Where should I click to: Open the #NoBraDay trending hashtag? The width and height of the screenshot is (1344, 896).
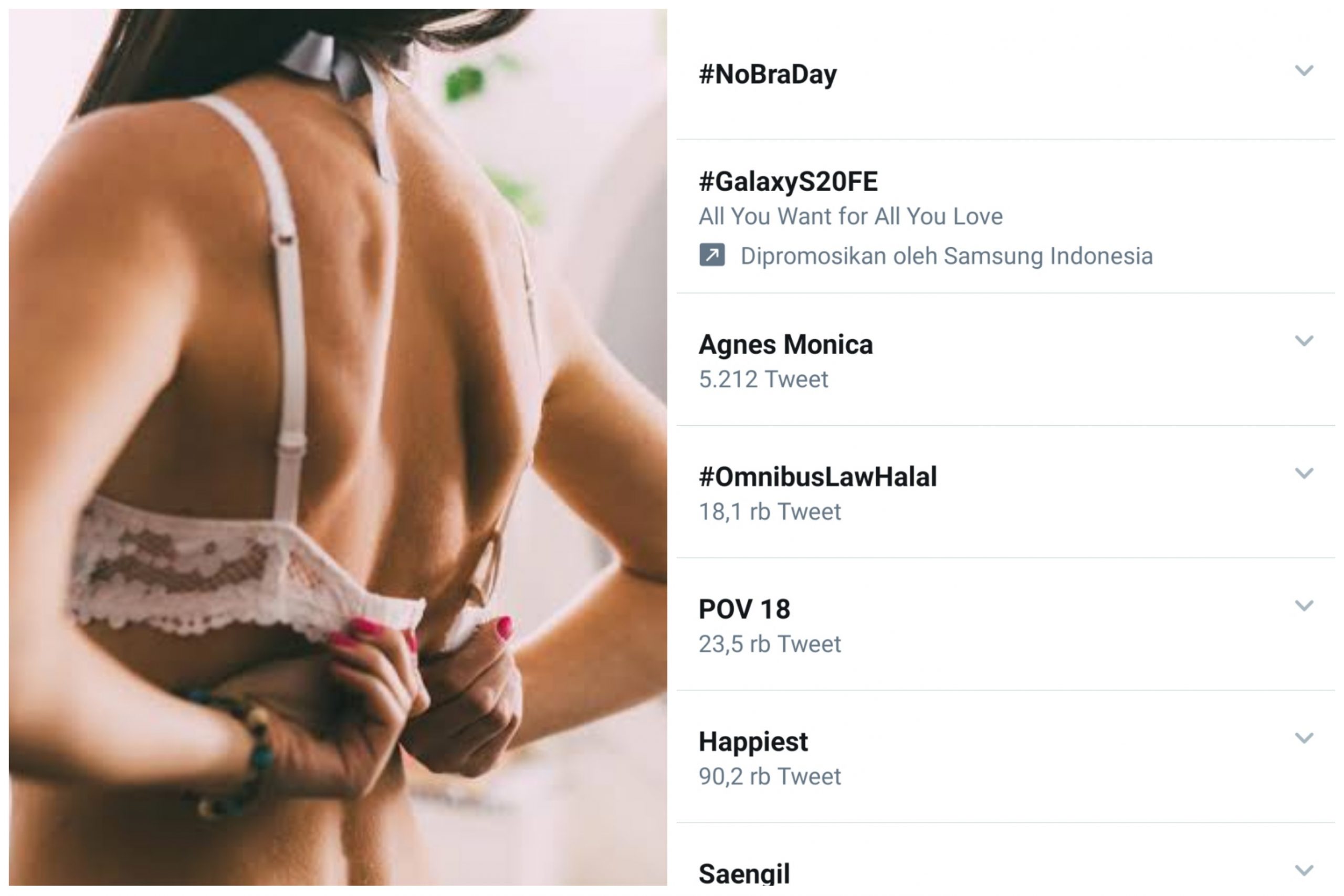[768, 75]
